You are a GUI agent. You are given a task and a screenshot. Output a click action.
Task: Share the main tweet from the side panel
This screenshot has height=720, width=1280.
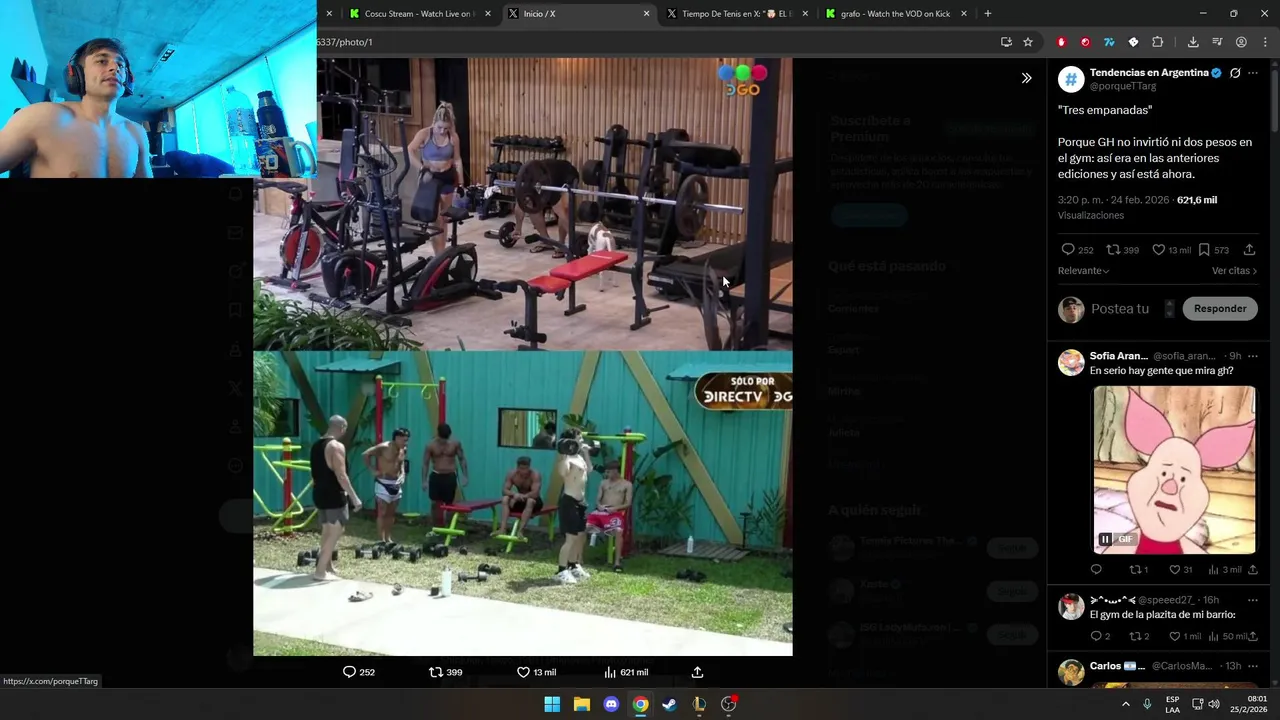point(1249,250)
